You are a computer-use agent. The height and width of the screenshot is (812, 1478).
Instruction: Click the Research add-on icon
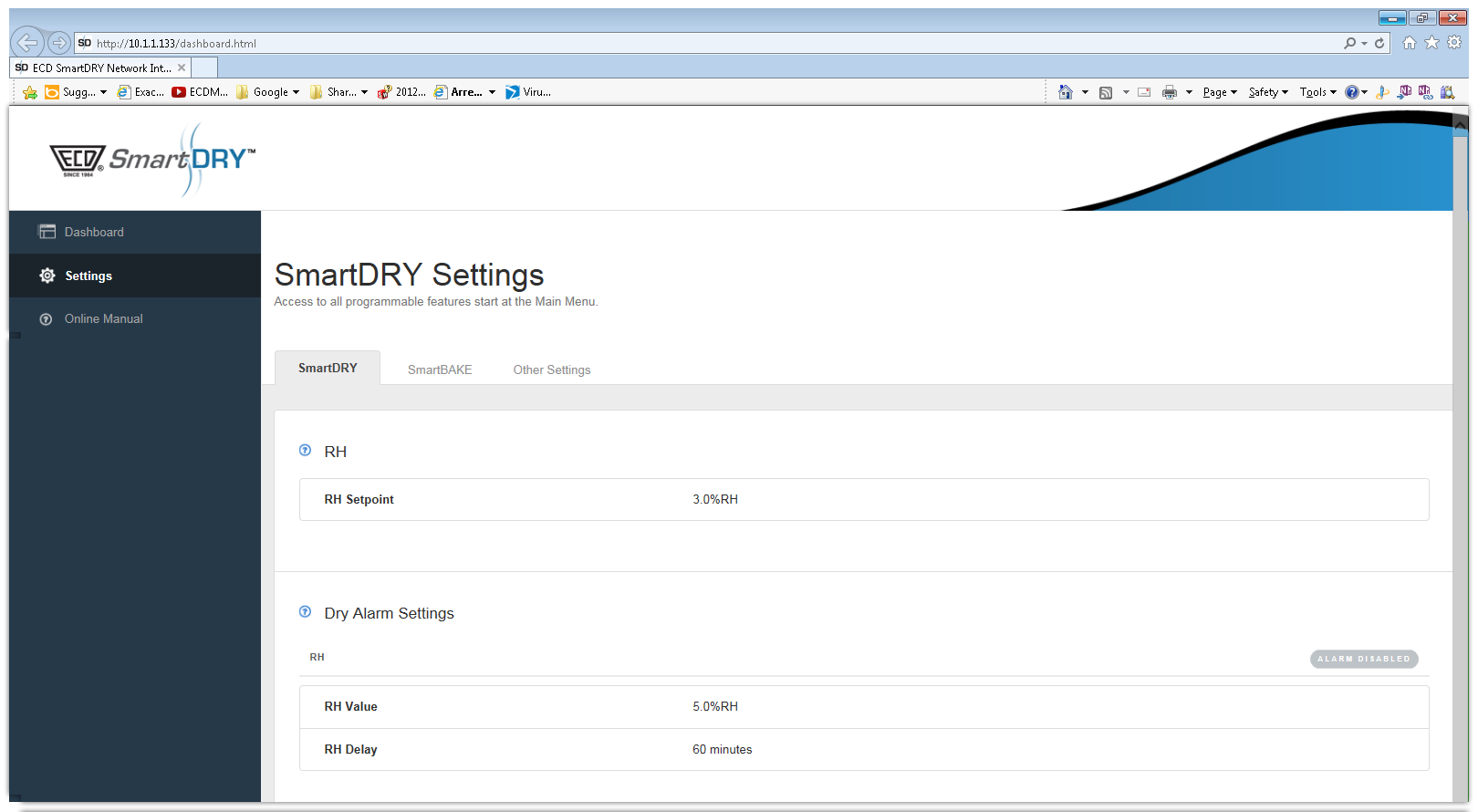[1447, 92]
